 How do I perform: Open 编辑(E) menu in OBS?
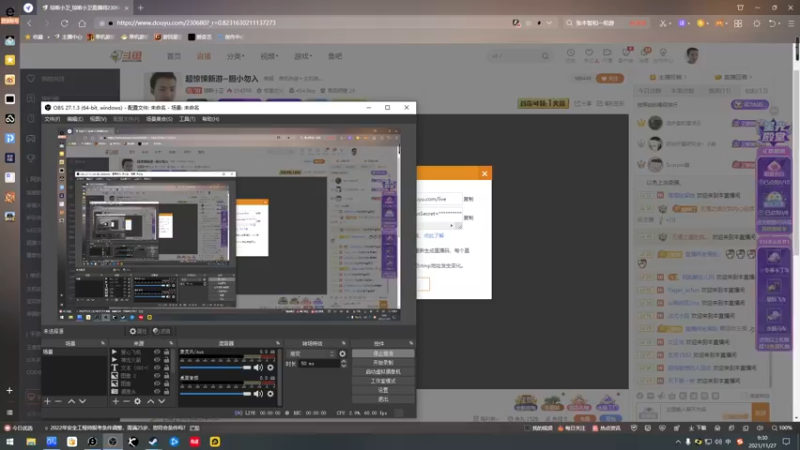[x=74, y=119]
